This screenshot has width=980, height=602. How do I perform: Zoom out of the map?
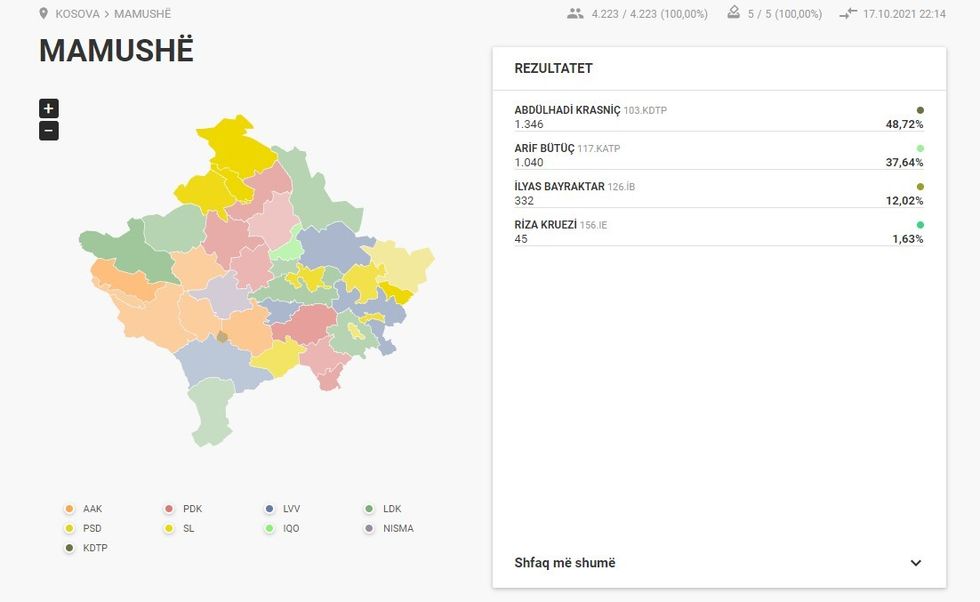pyautogui.click(x=48, y=131)
